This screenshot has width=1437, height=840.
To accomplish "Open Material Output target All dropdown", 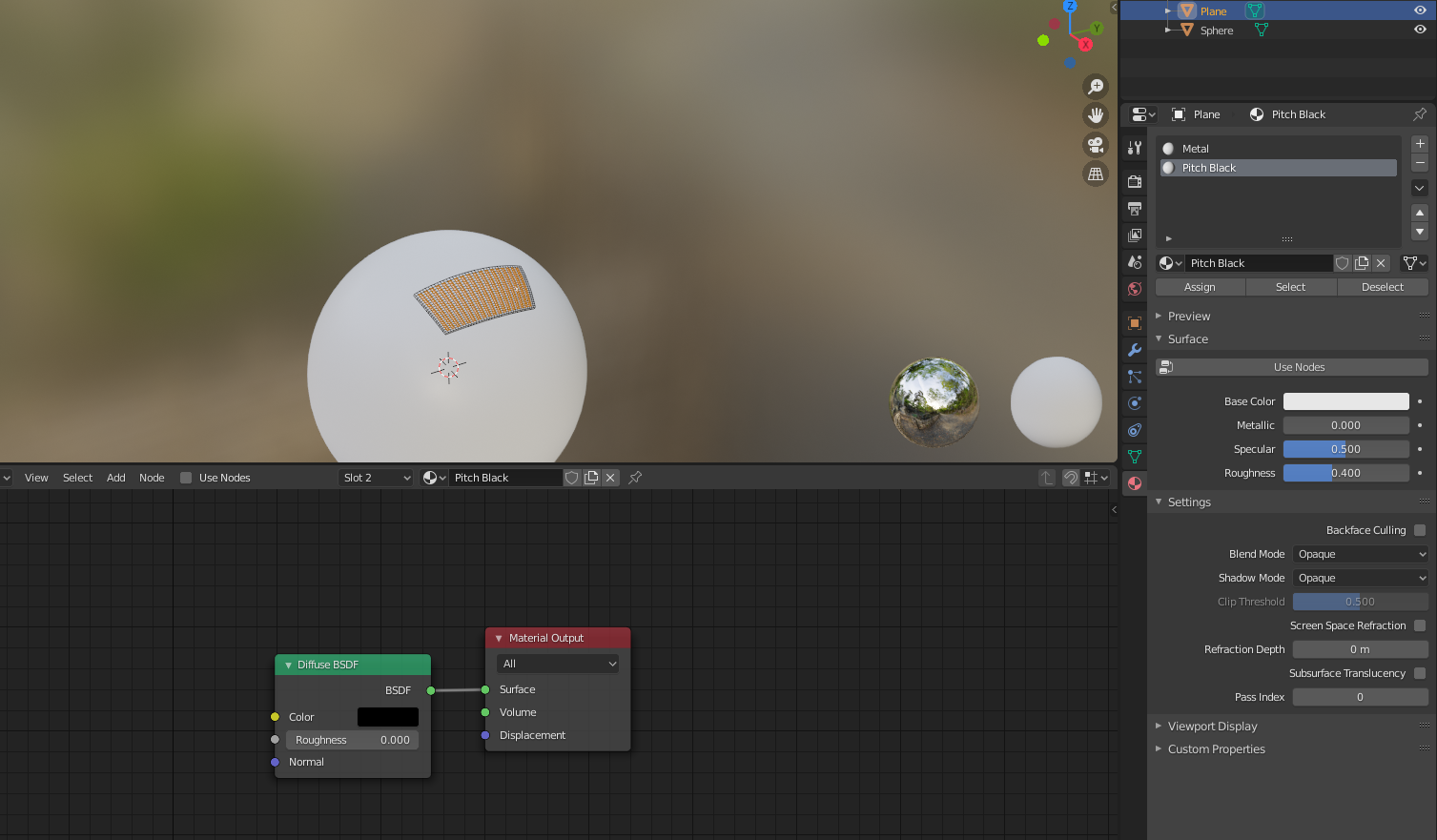I will [x=558, y=664].
